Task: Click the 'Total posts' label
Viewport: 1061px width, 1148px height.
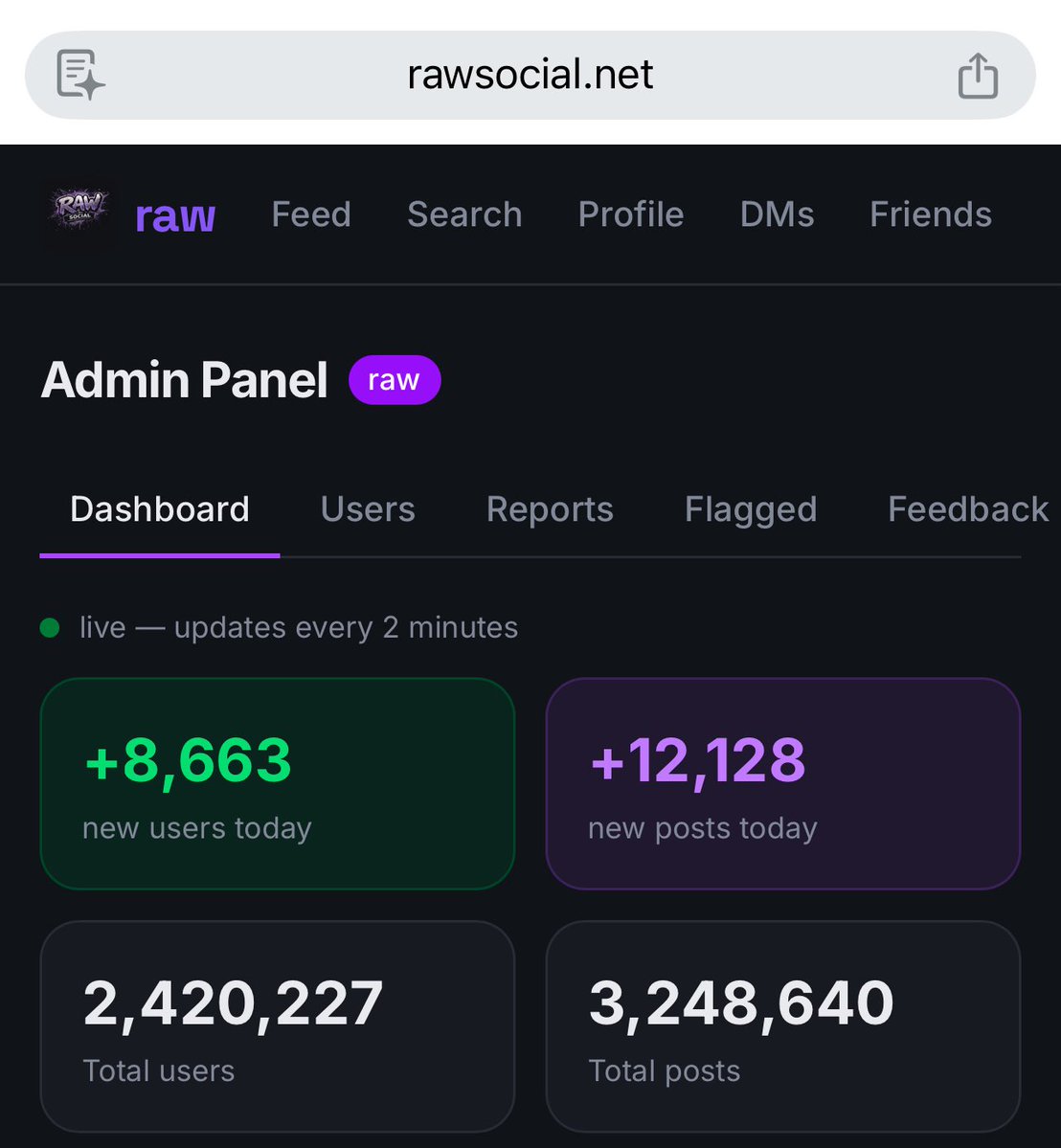Action: point(665,1071)
